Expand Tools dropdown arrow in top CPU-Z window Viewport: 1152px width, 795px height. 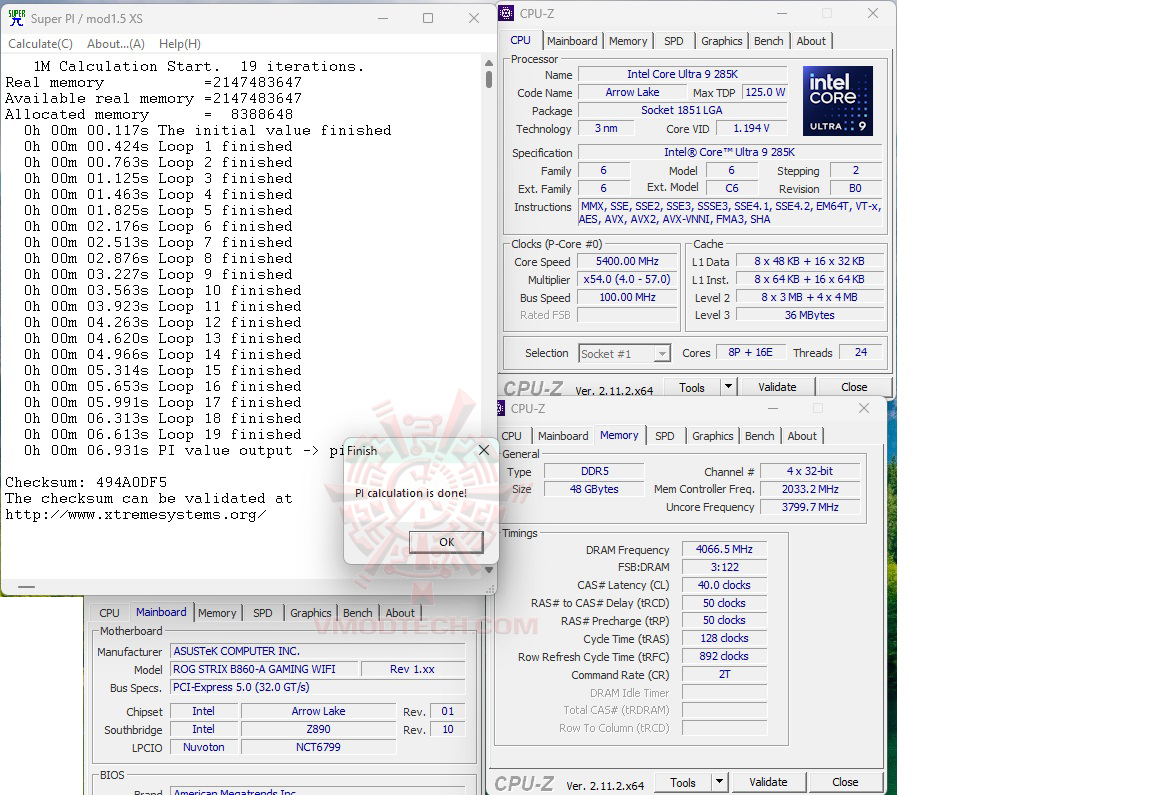coord(728,387)
